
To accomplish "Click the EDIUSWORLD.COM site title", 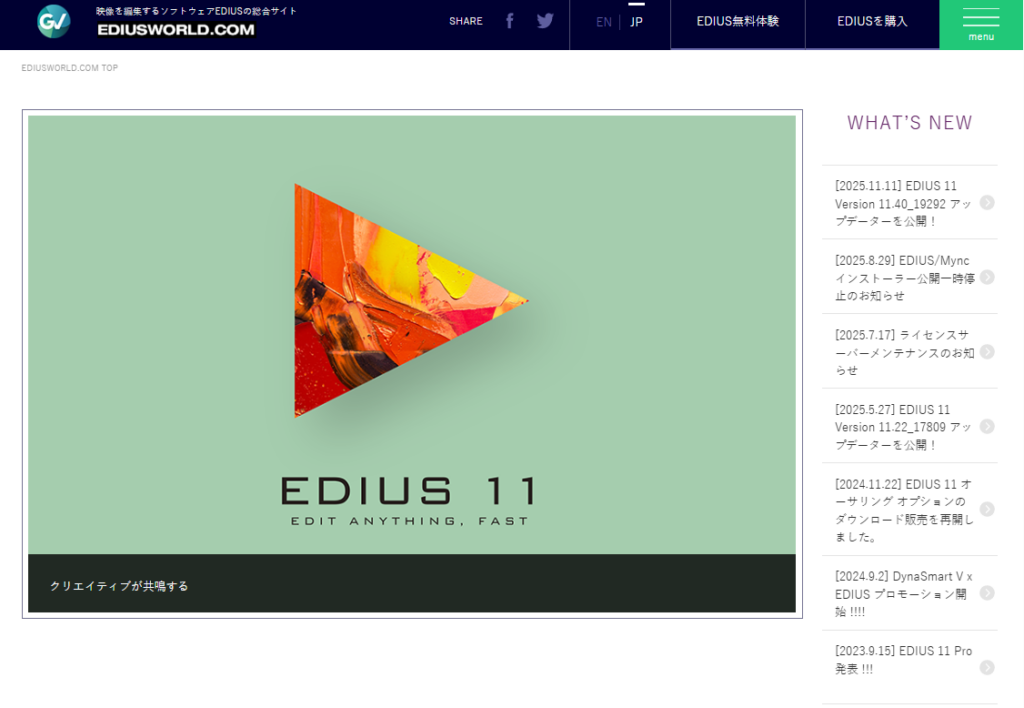I will tap(176, 30).
